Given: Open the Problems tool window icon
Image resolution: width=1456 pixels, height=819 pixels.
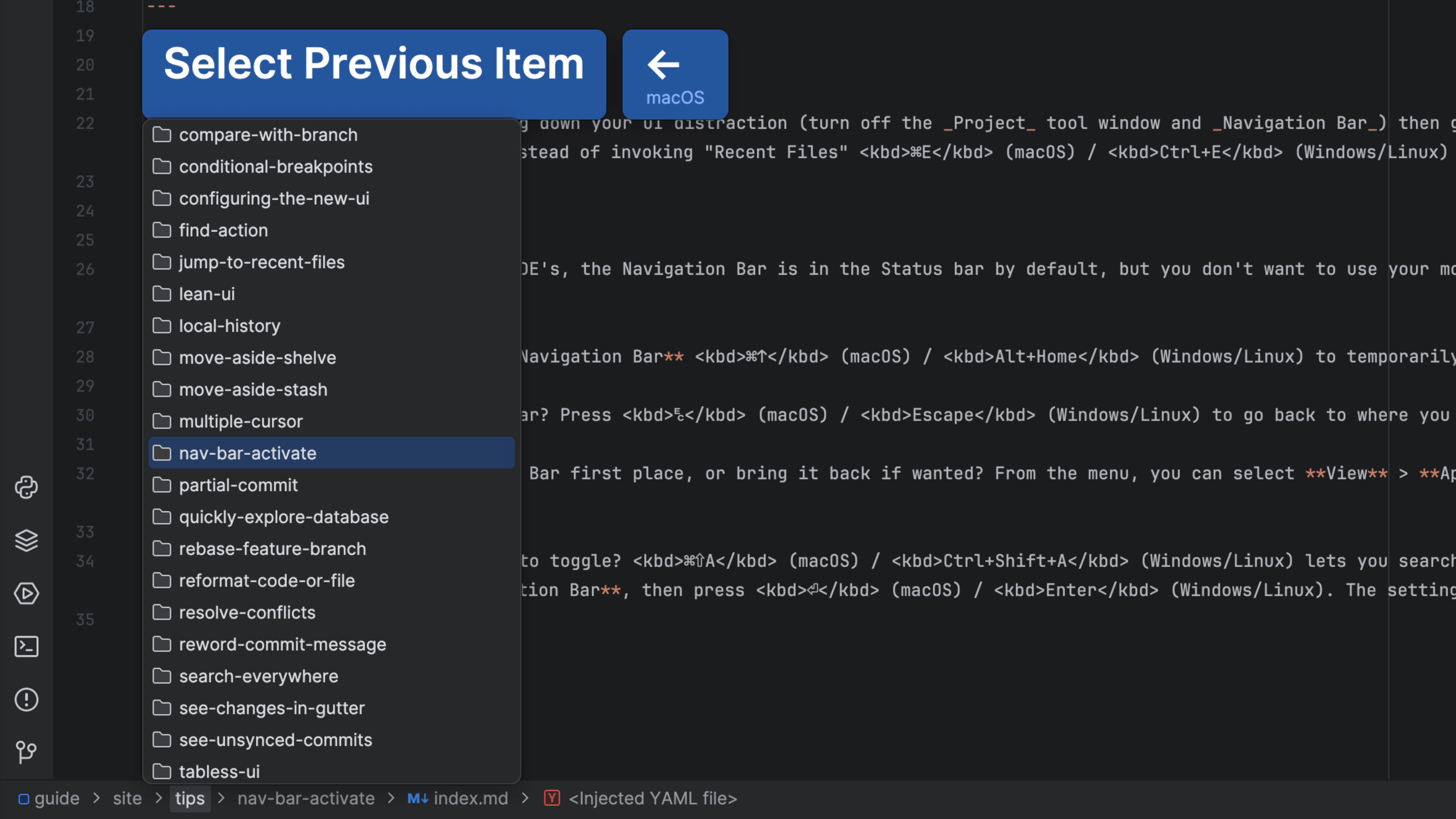Looking at the screenshot, I should tap(26, 700).
